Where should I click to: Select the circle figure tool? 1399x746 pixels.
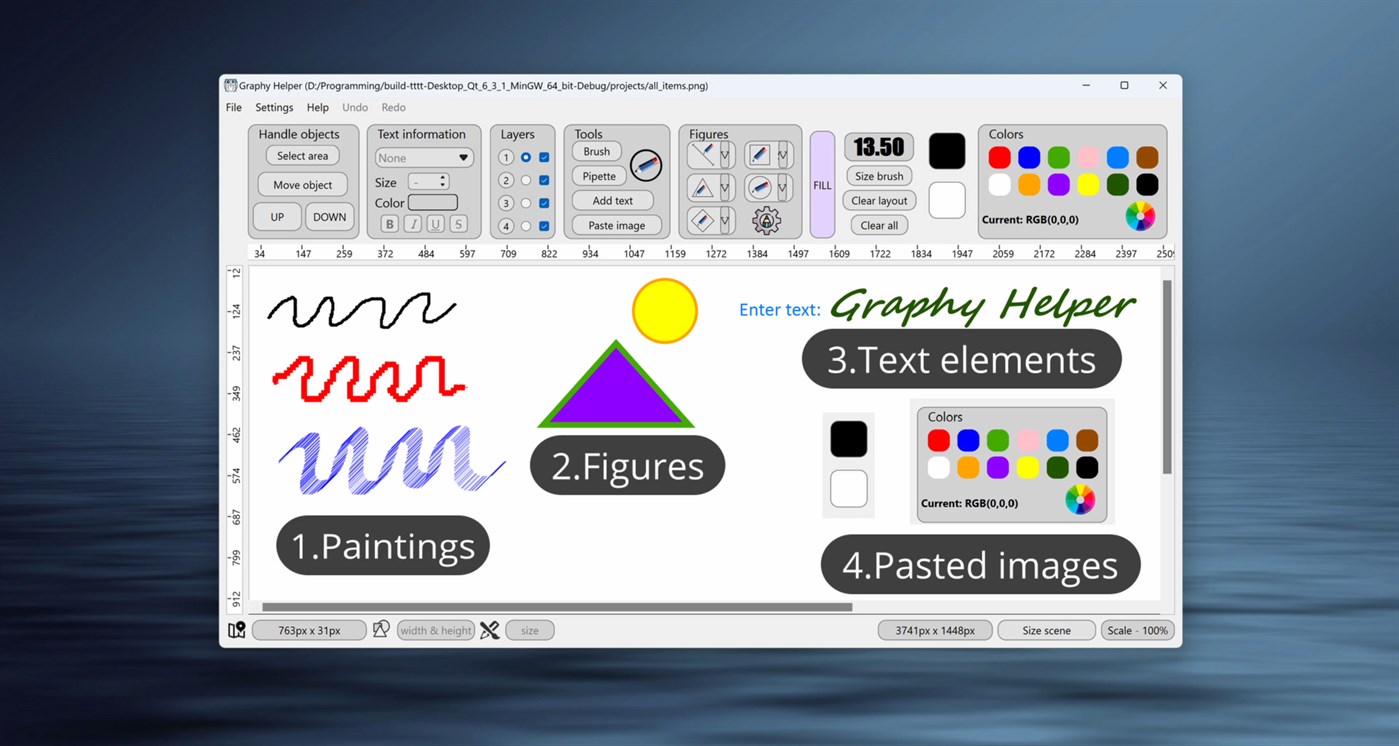[762, 187]
